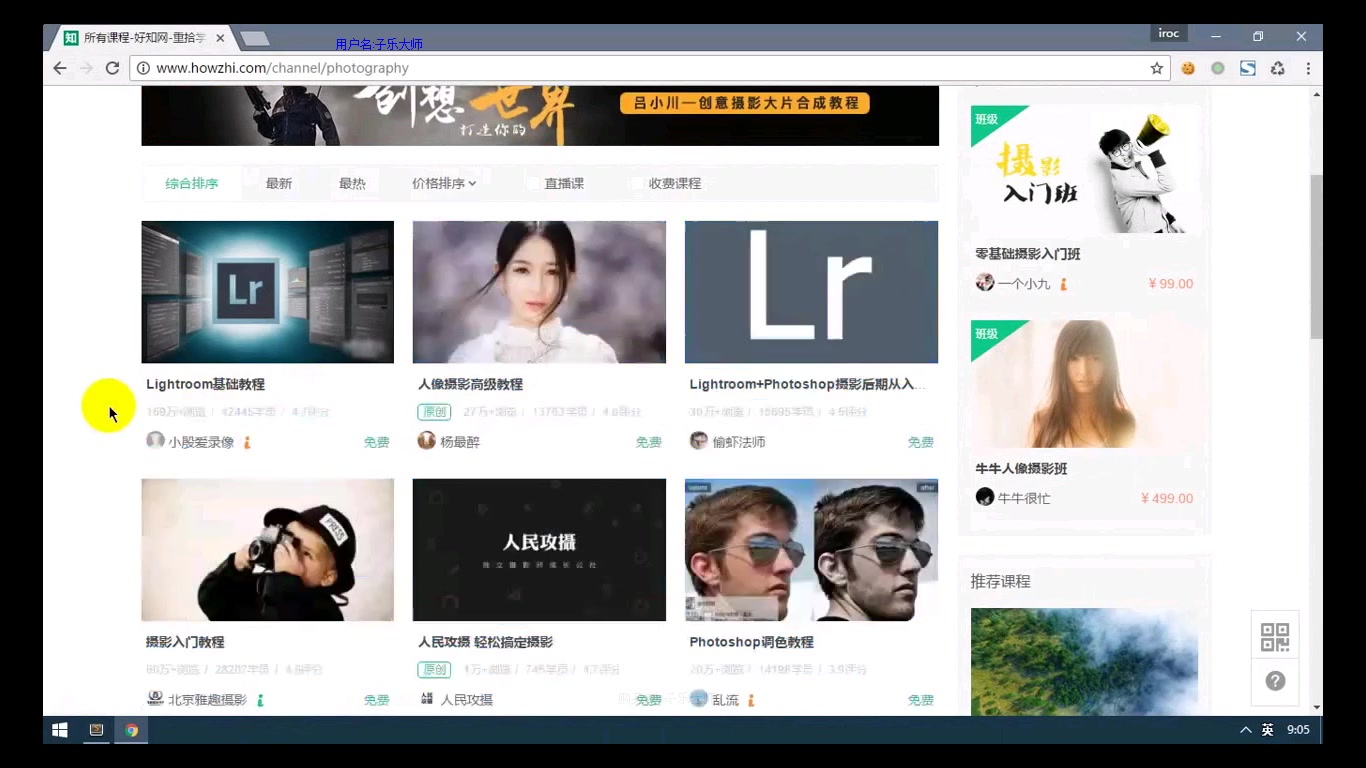
Task: Click author name 偷虾法师
Action: [739, 442]
